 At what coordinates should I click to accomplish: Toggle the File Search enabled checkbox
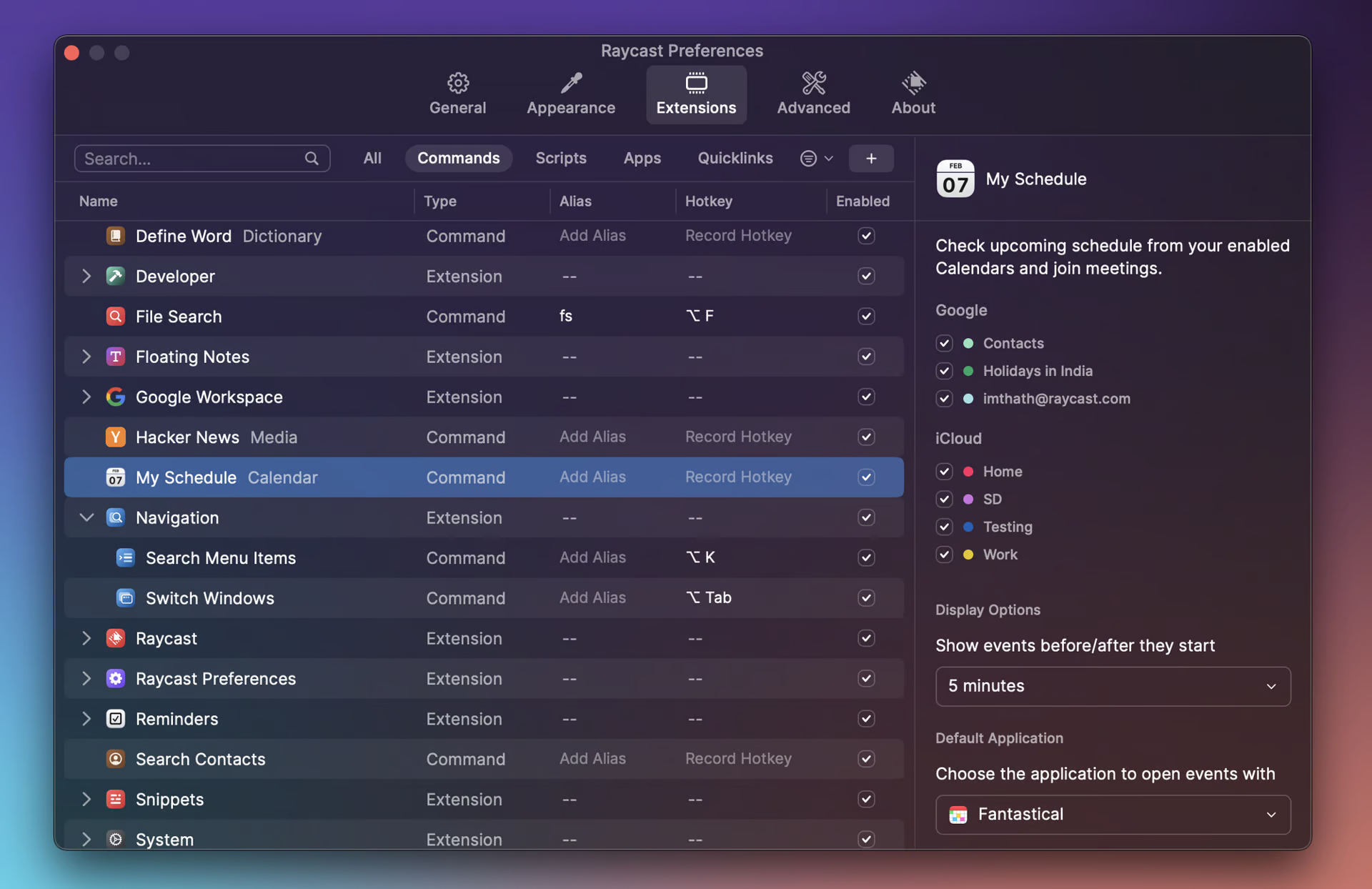866,316
